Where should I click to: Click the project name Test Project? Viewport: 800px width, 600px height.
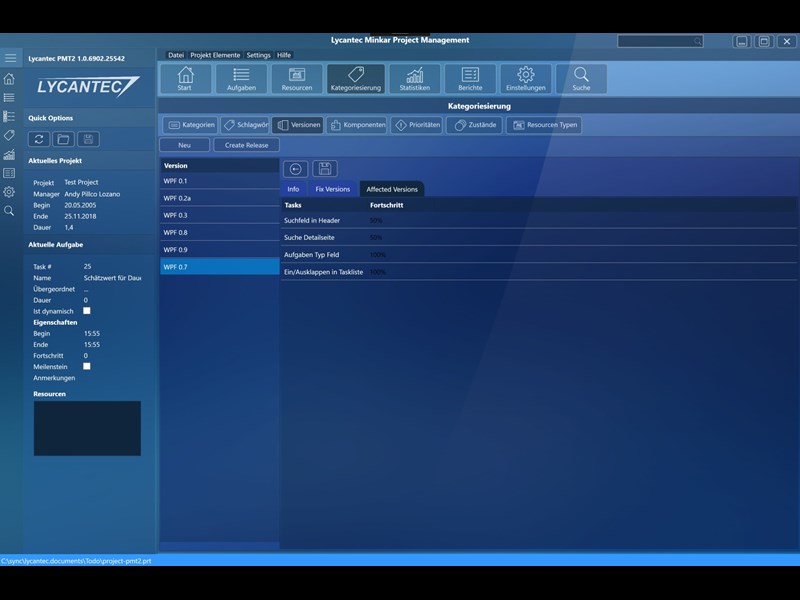81,182
